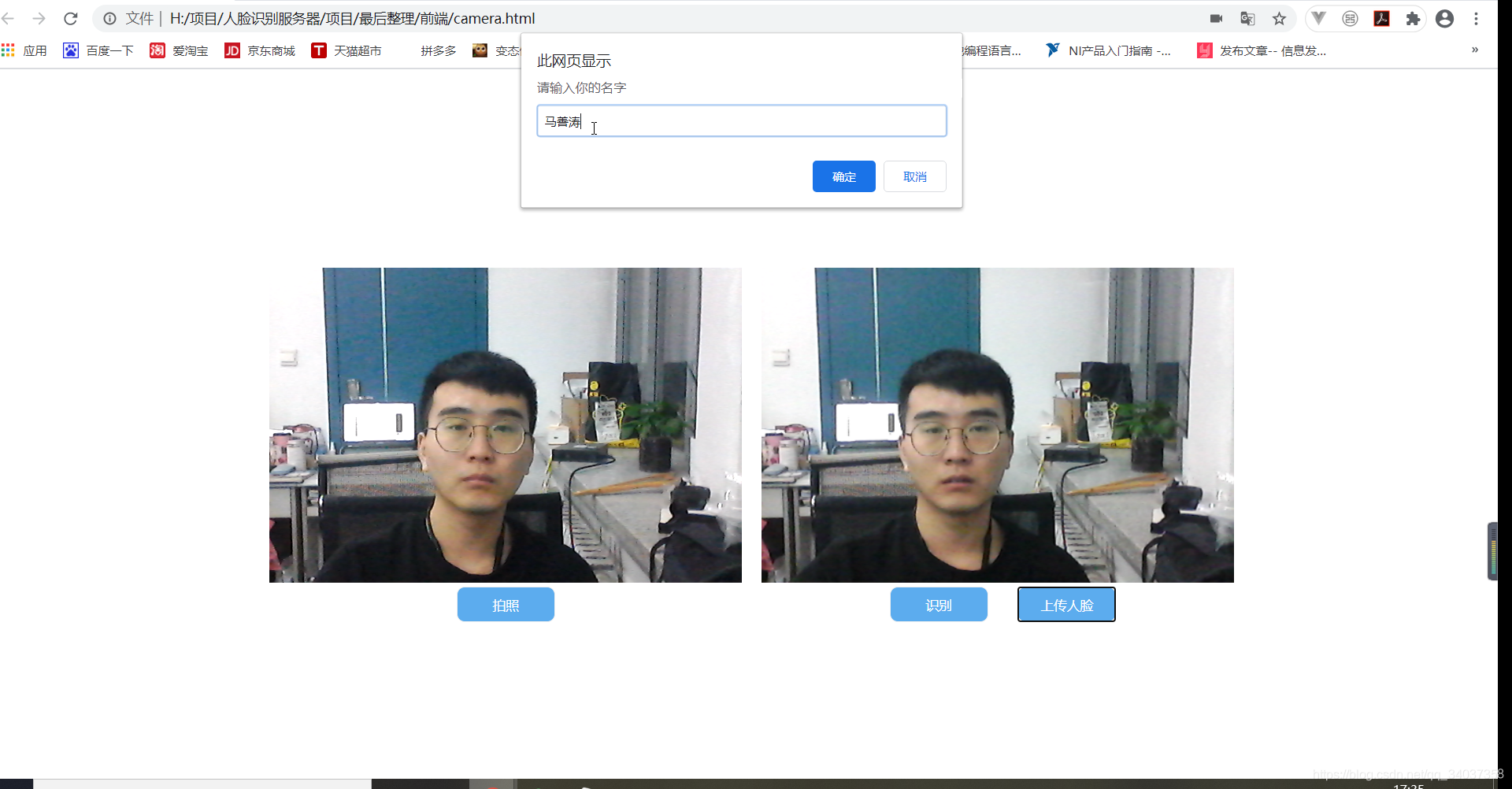Open the 天猫超市 bookmark
This screenshot has width=1512, height=789.
[x=346, y=50]
